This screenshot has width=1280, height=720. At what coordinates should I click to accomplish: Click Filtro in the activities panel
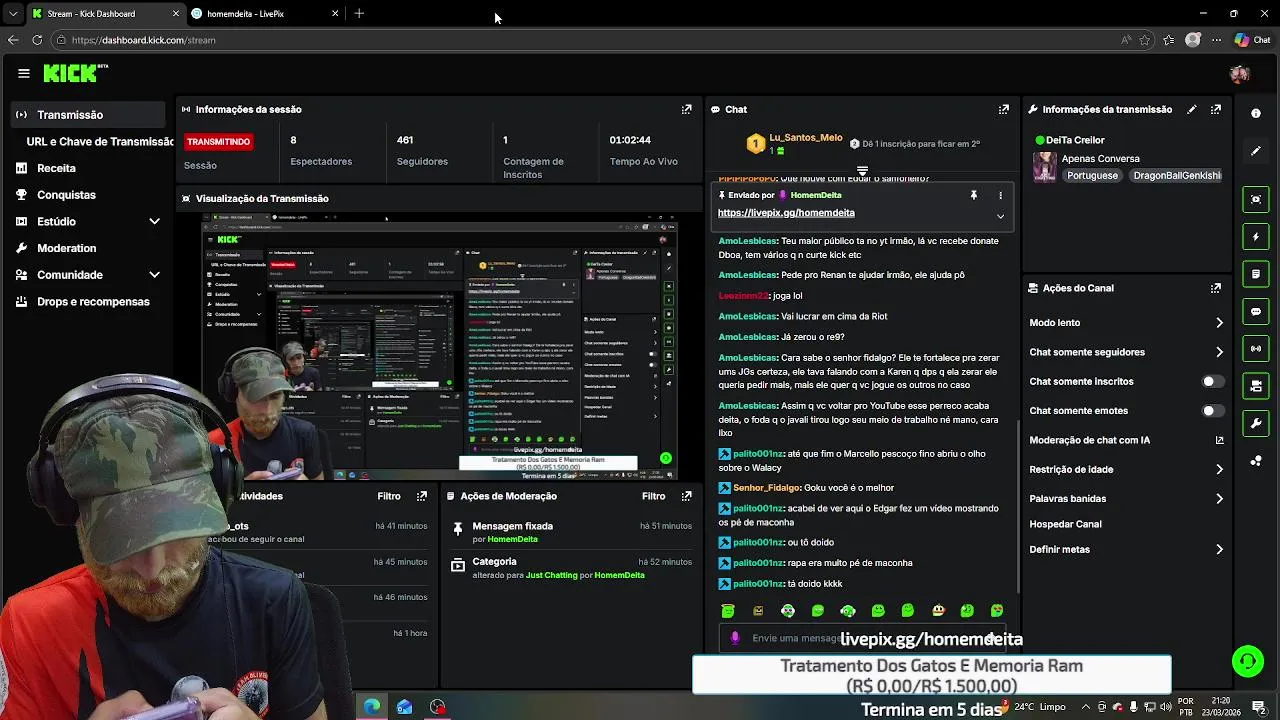pos(389,496)
